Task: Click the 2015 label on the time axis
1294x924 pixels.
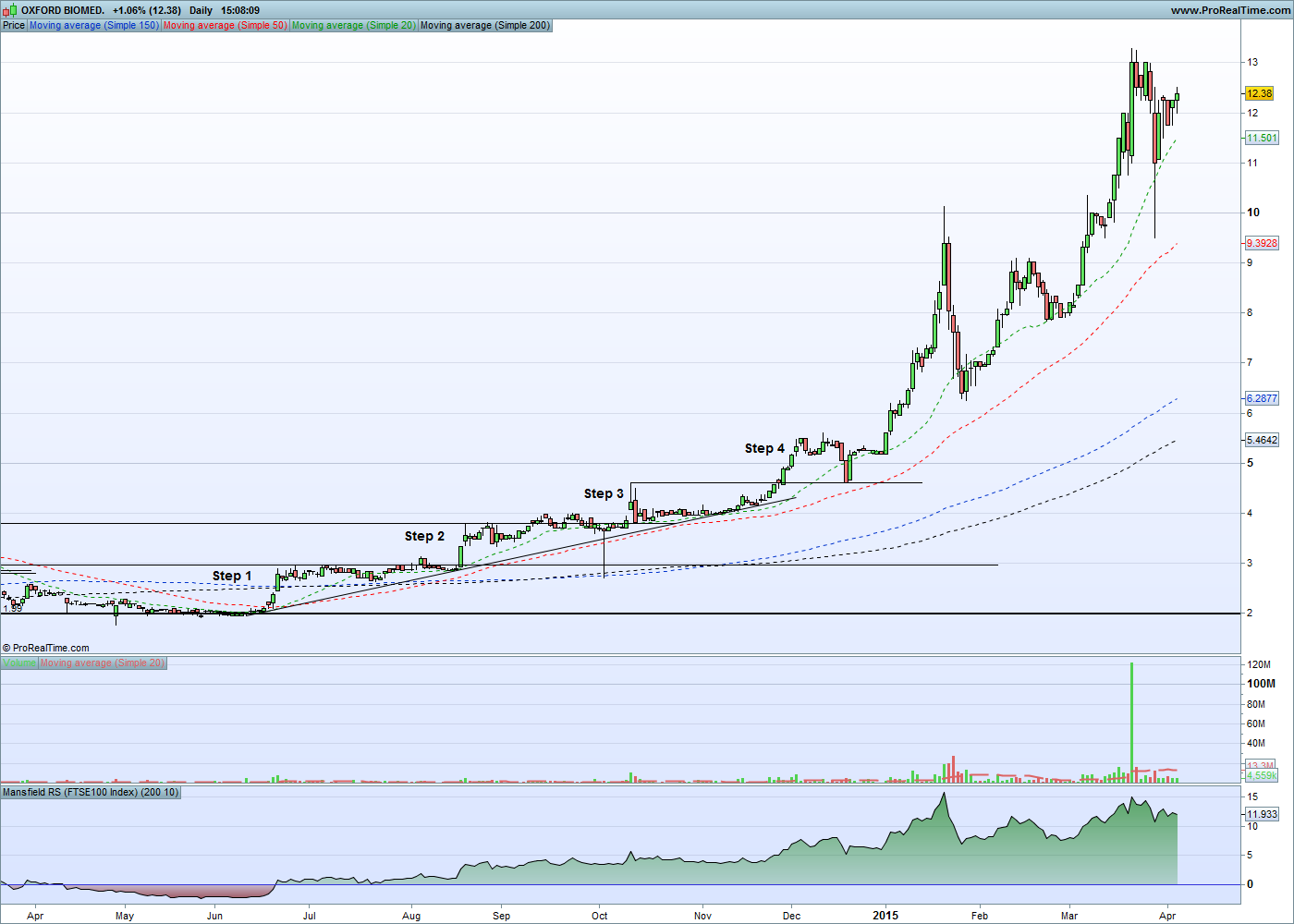Action: point(885,916)
